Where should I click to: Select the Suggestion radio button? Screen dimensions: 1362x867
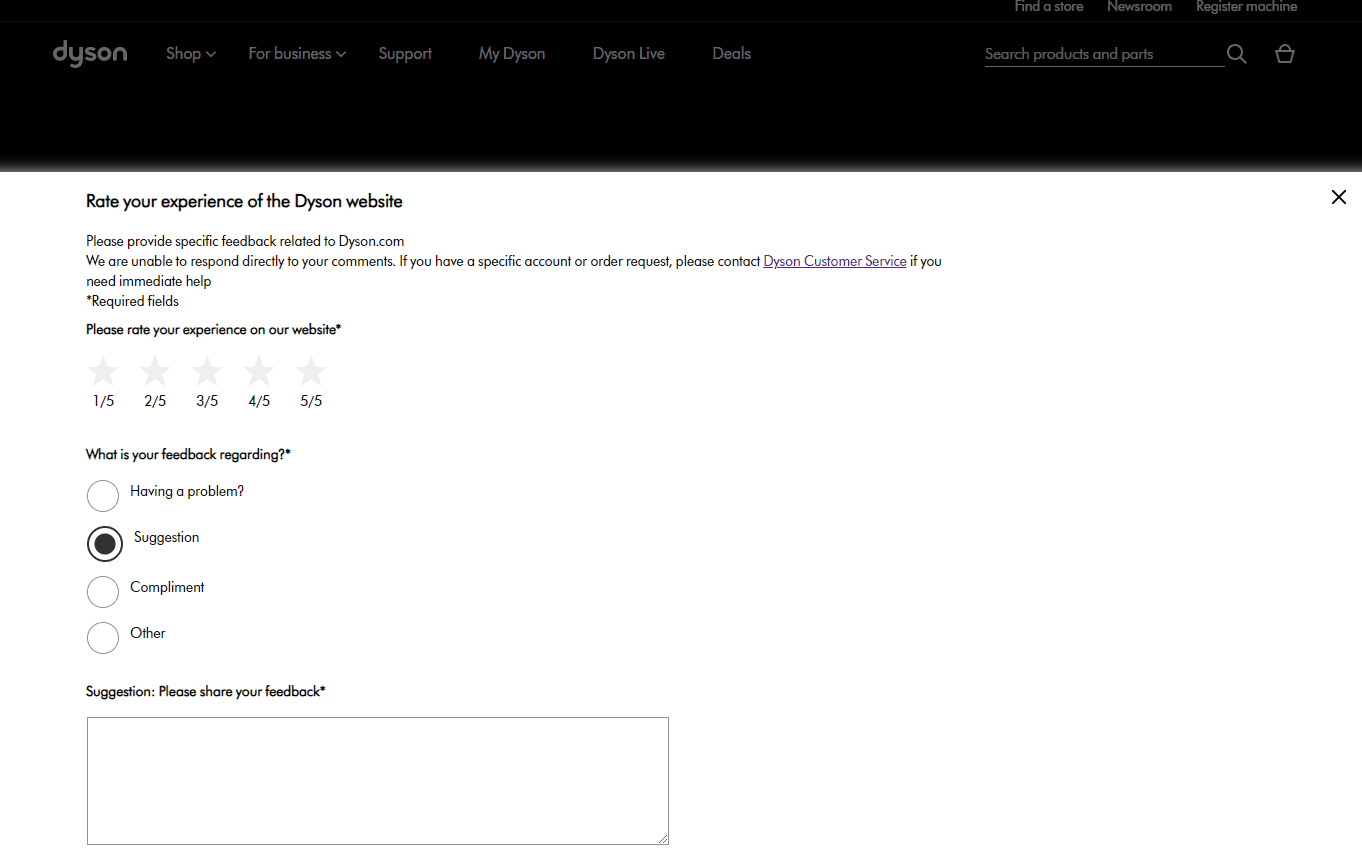tap(105, 544)
